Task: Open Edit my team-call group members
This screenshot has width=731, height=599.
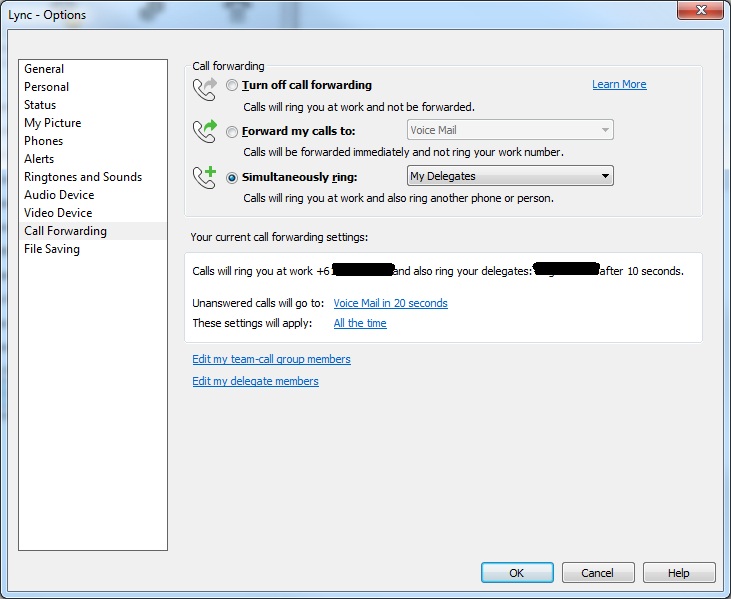Action: (x=271, y=359)
